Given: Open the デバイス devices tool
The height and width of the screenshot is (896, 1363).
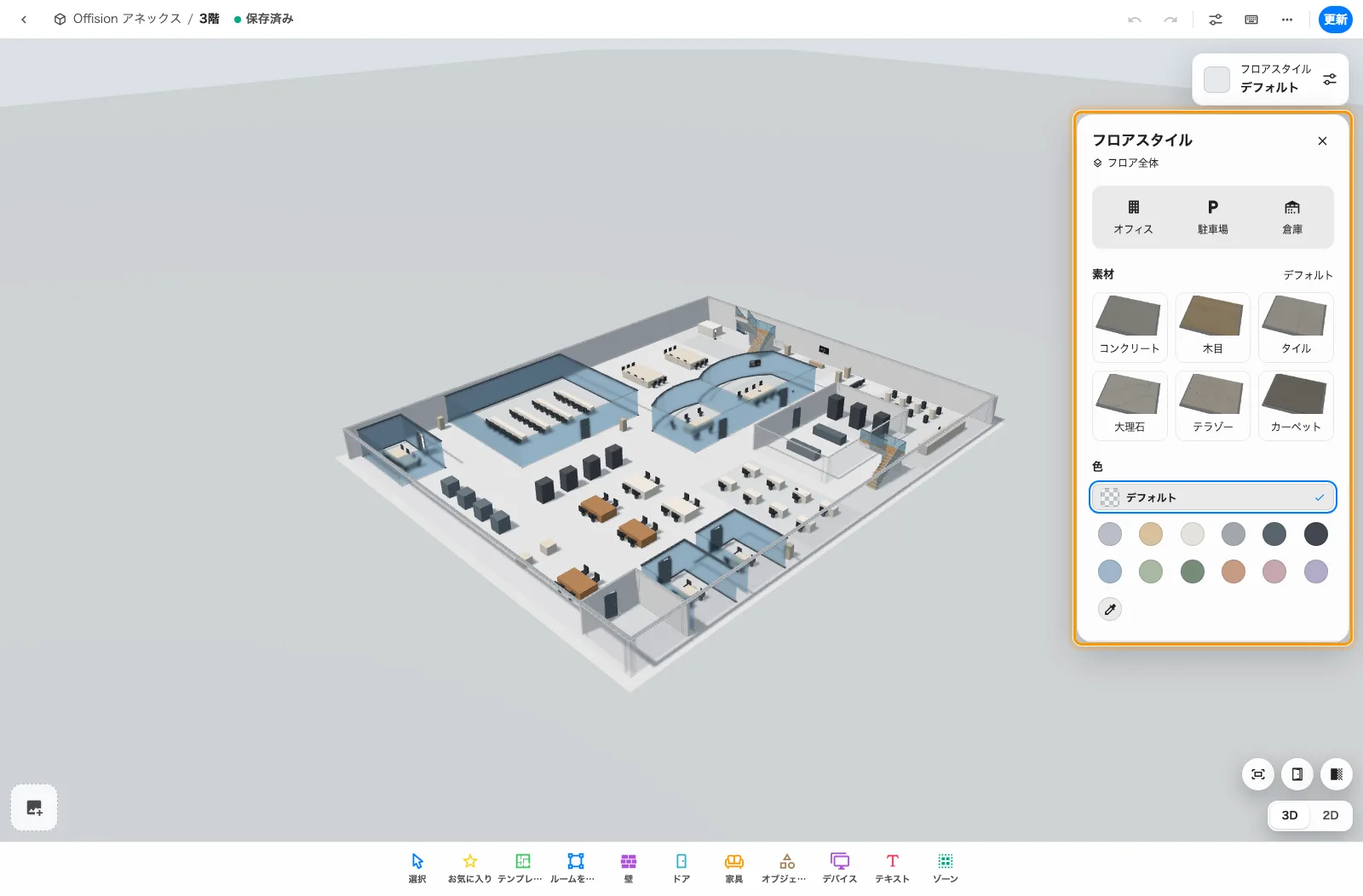Looking at the screenshot, I should click(x=840, y=868).
